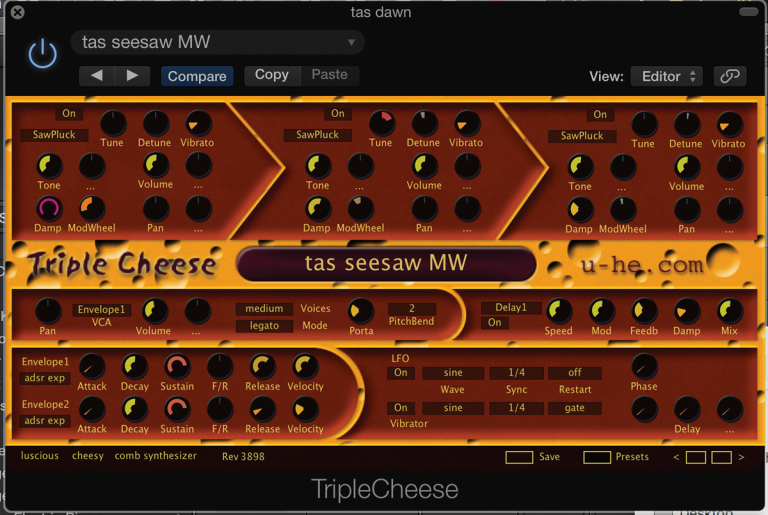Click the second oscillator Detune knob
768x515 pixels.
[x=424, y=123]
